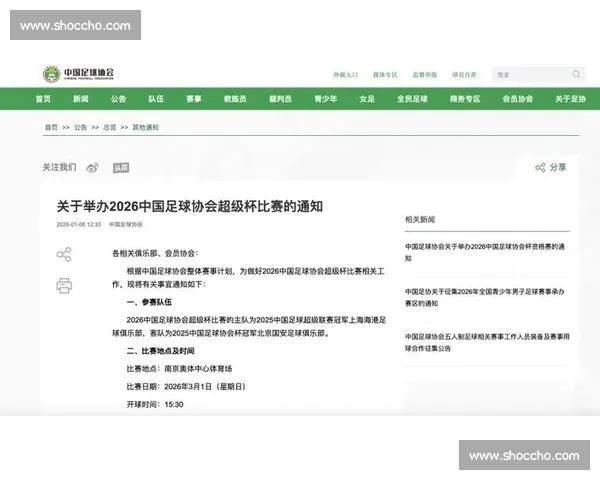Click the search magnifier icon
The width and height of the screenshot is (600, 480).
(576, 74)
